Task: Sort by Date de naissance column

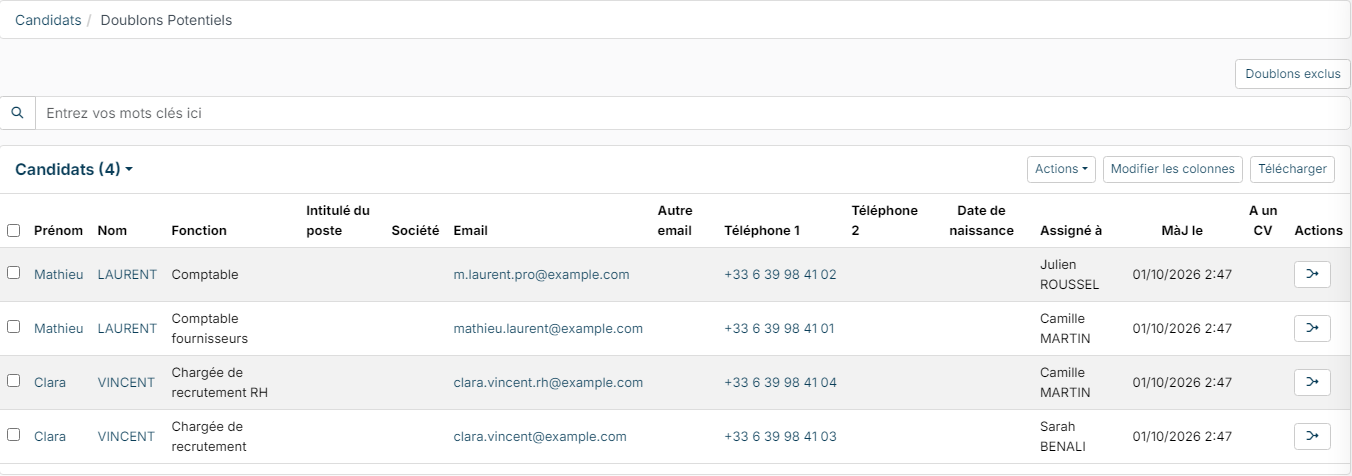Action: point(982,220)
